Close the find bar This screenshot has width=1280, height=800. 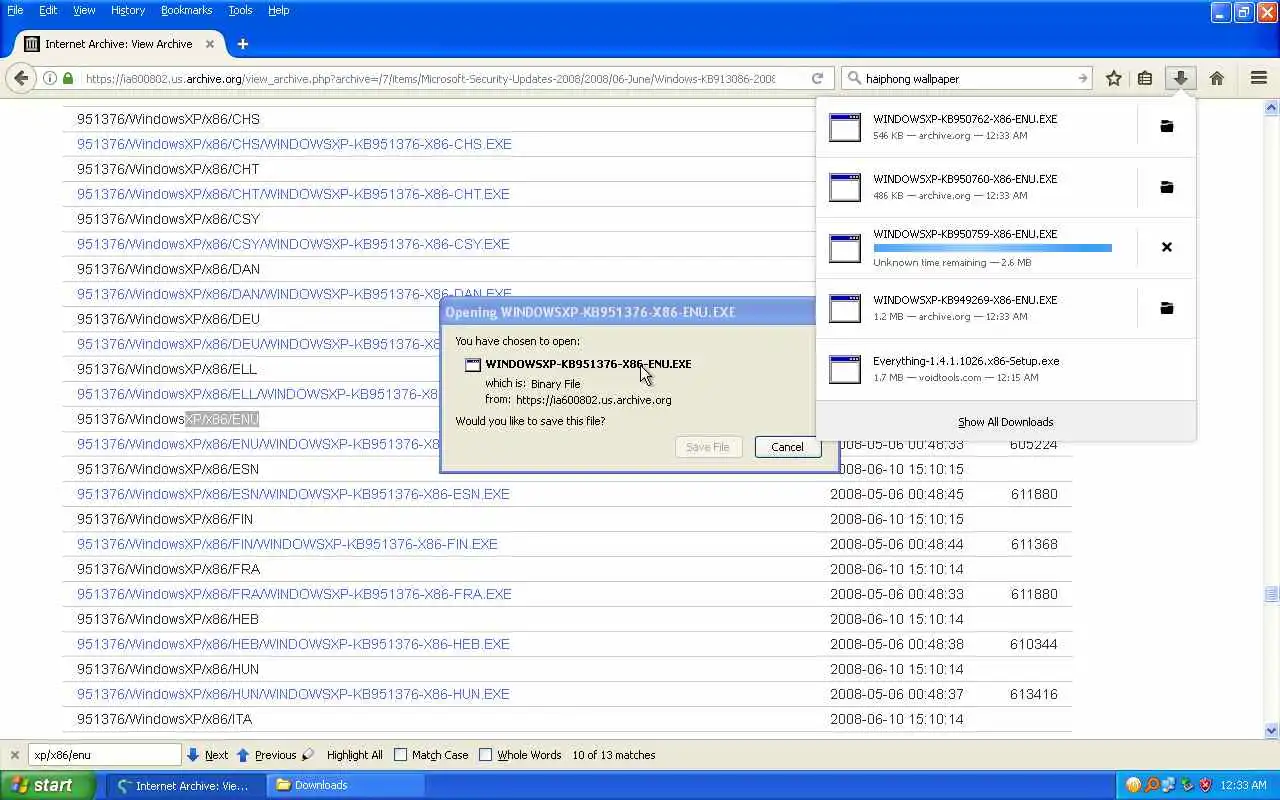pyautogui.click(x=14, y=755)
